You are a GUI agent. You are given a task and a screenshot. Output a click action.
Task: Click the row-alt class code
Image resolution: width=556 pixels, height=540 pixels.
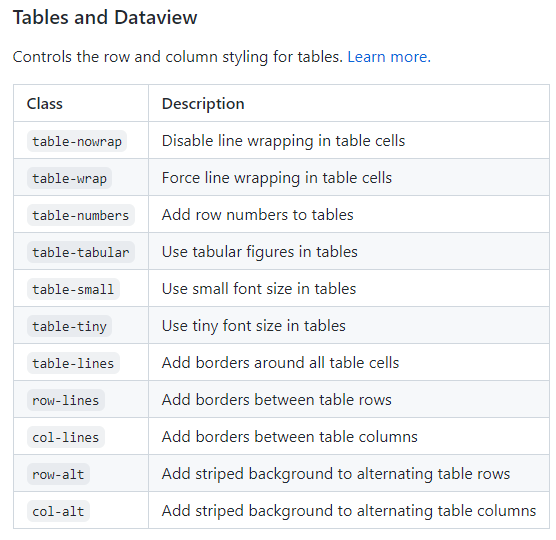coord(59,474)
